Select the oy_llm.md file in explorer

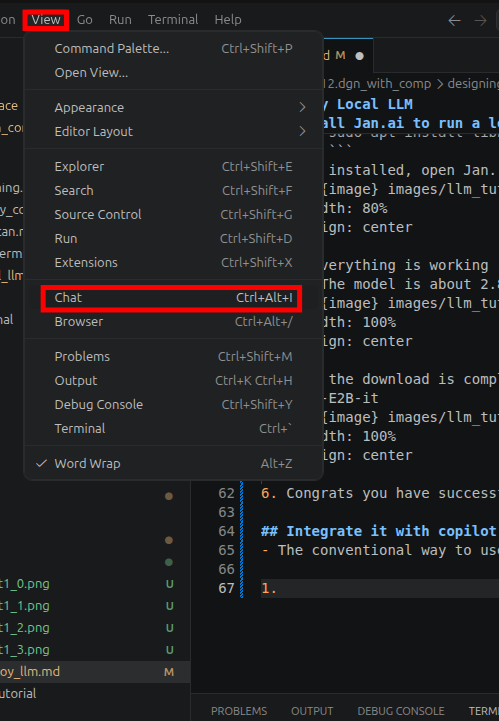[x=30, y=672]
